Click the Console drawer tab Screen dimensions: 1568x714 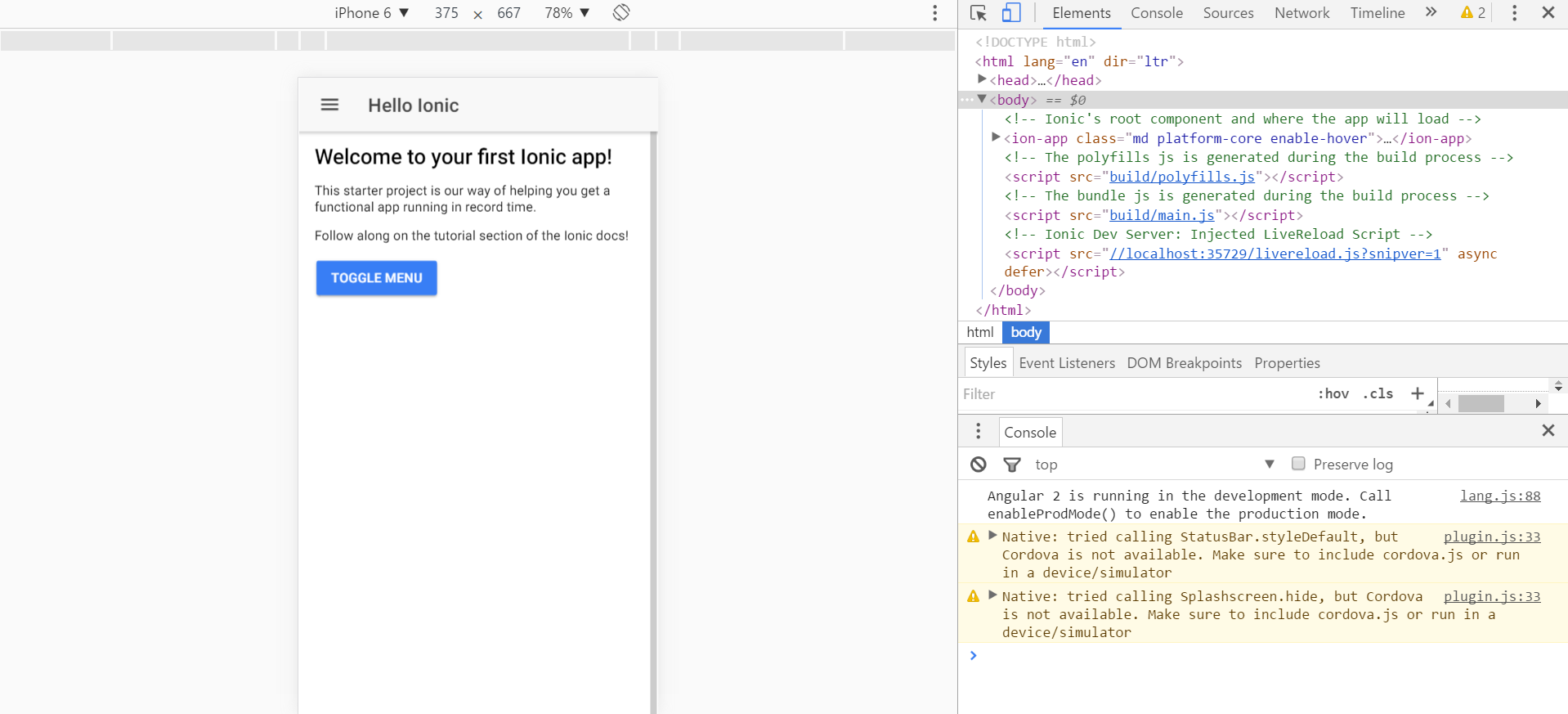point(1030,432)
